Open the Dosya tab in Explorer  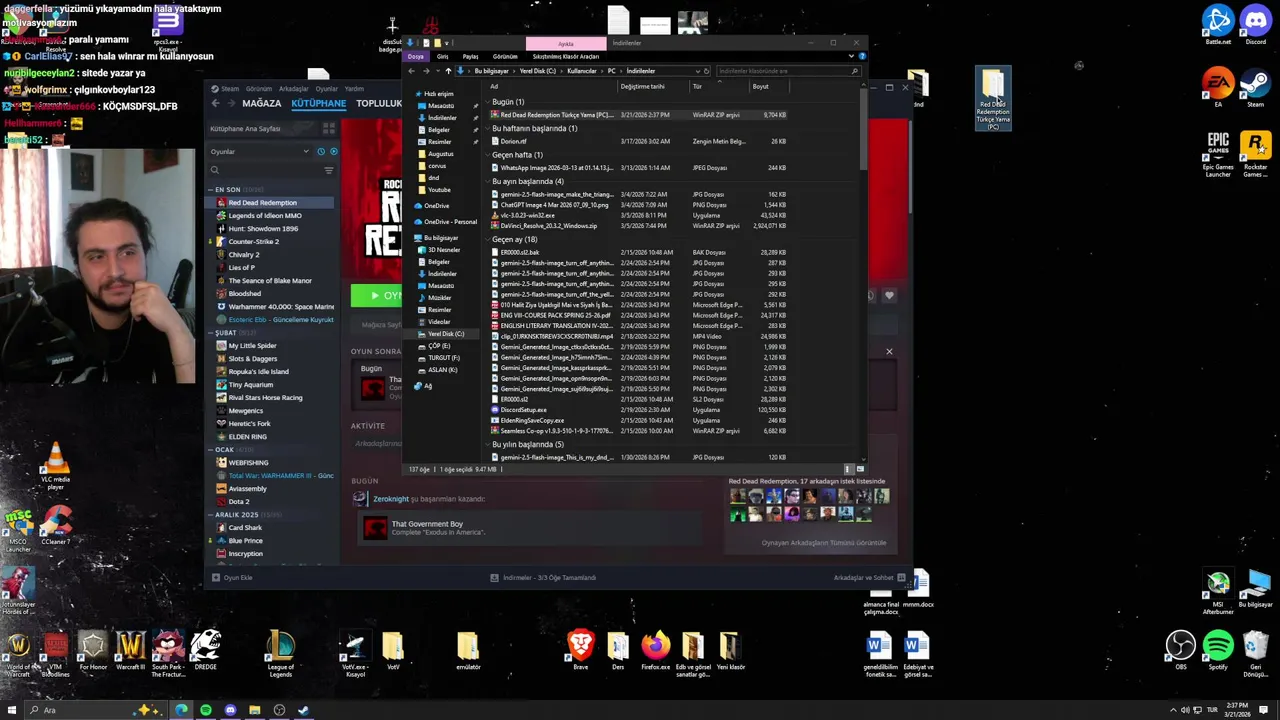(x=416, y=56)
